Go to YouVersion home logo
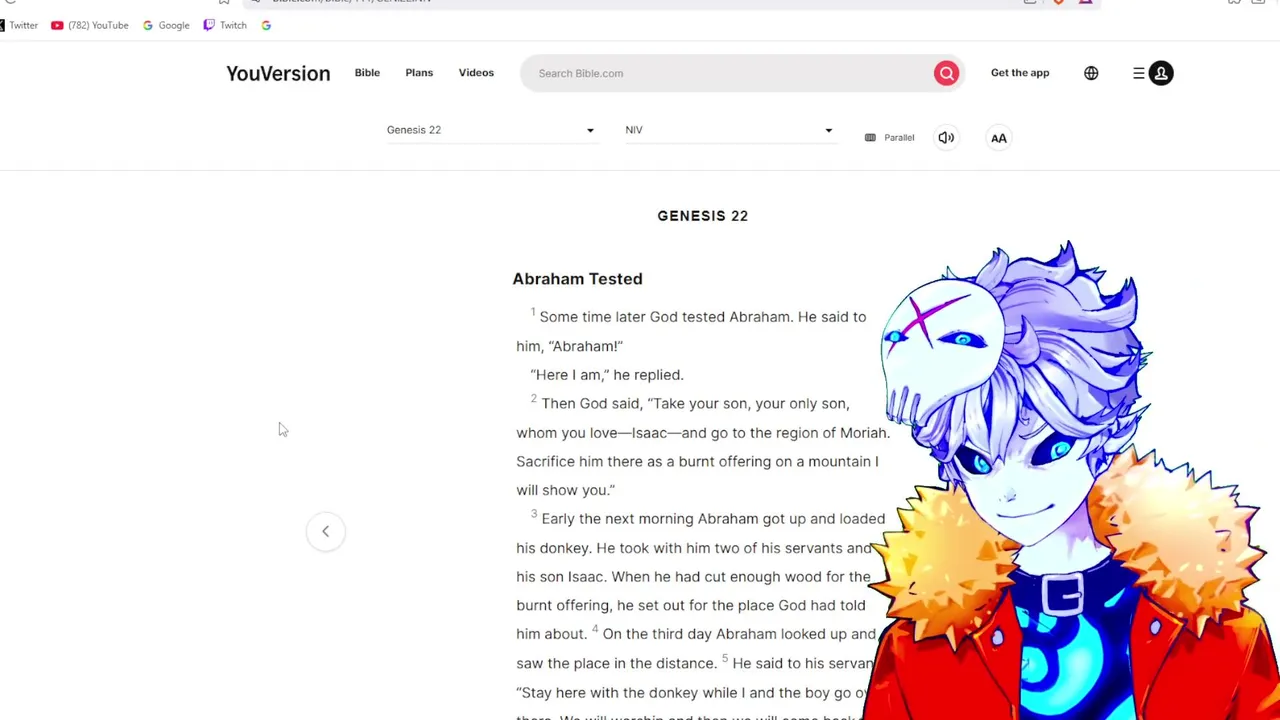1280x720 pixels. pos(278,73)
